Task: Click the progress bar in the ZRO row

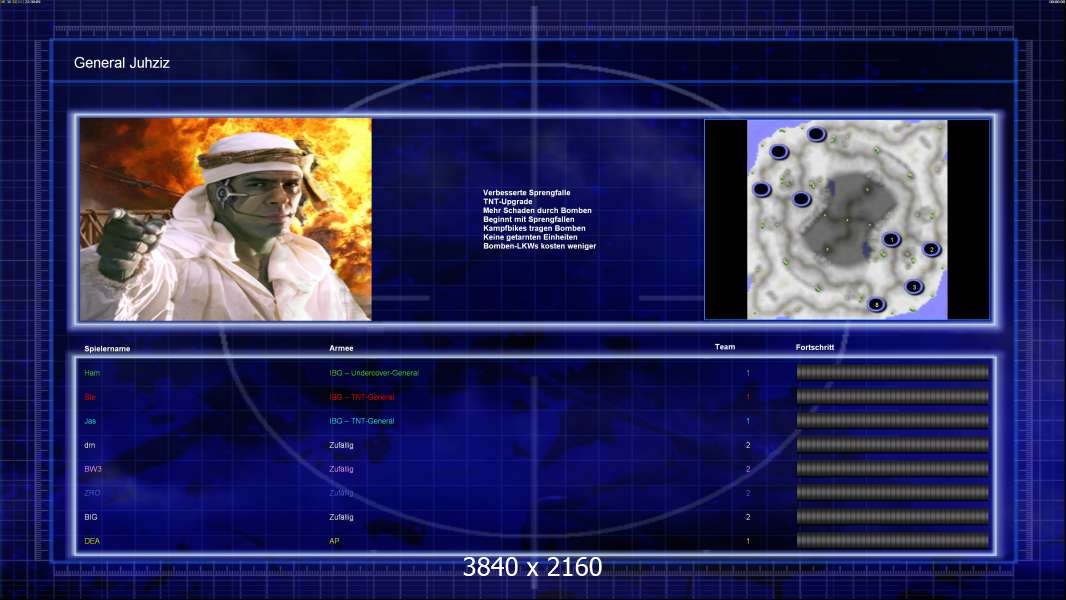Action: 893,493
